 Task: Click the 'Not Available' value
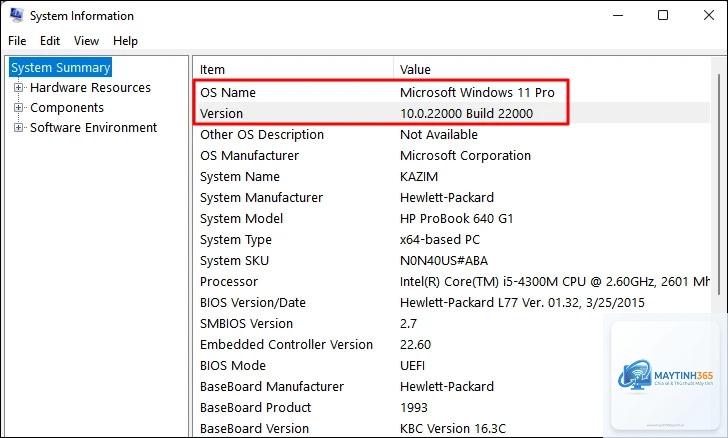(x=439, y=135)
